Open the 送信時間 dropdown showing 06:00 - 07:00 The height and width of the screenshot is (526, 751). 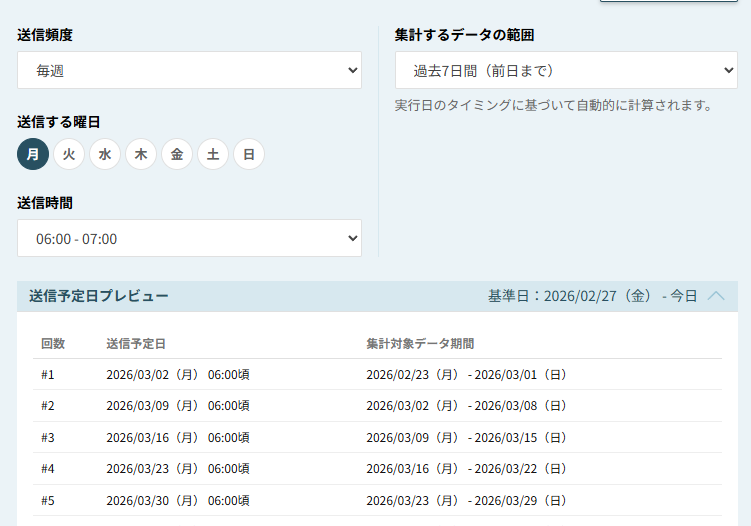189,238
